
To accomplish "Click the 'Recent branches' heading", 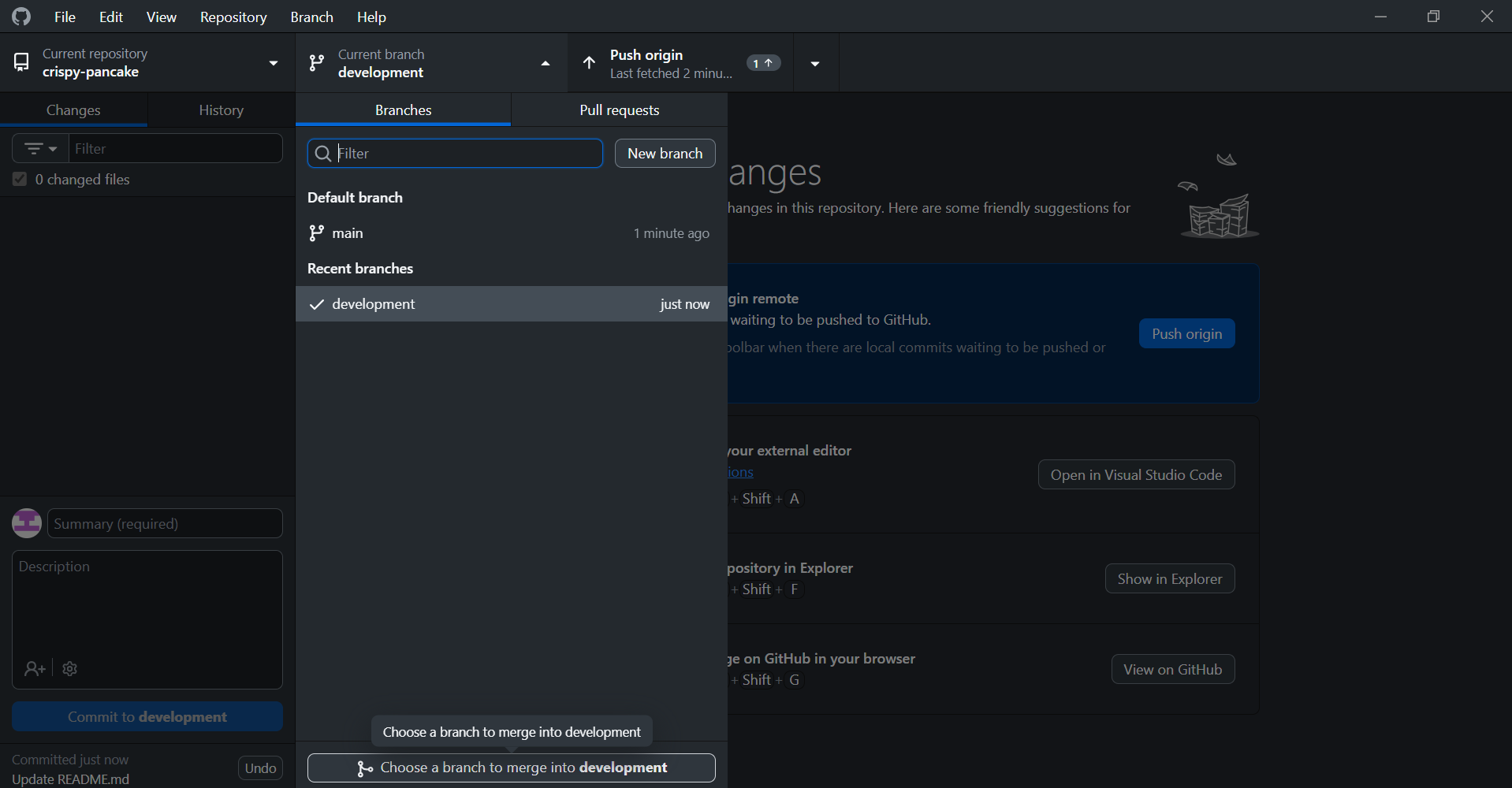I will pyautogui.click(x=360, y=269).
